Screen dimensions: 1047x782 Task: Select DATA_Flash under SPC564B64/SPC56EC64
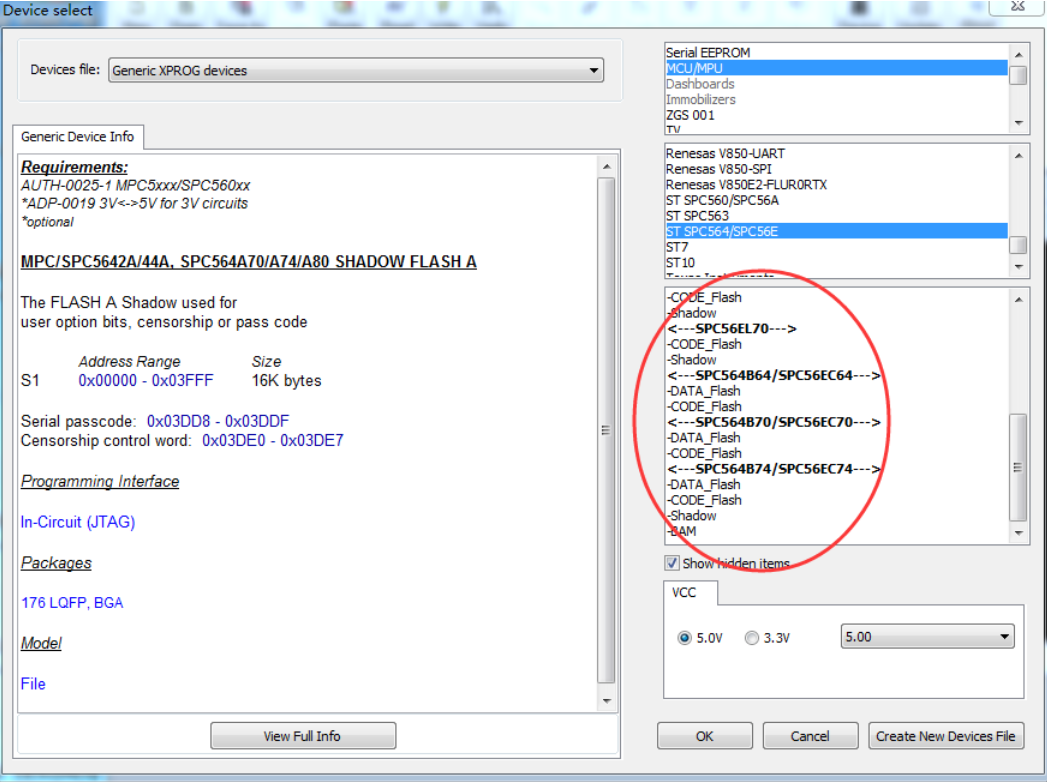pyautogui.click(x=836, y=391)
